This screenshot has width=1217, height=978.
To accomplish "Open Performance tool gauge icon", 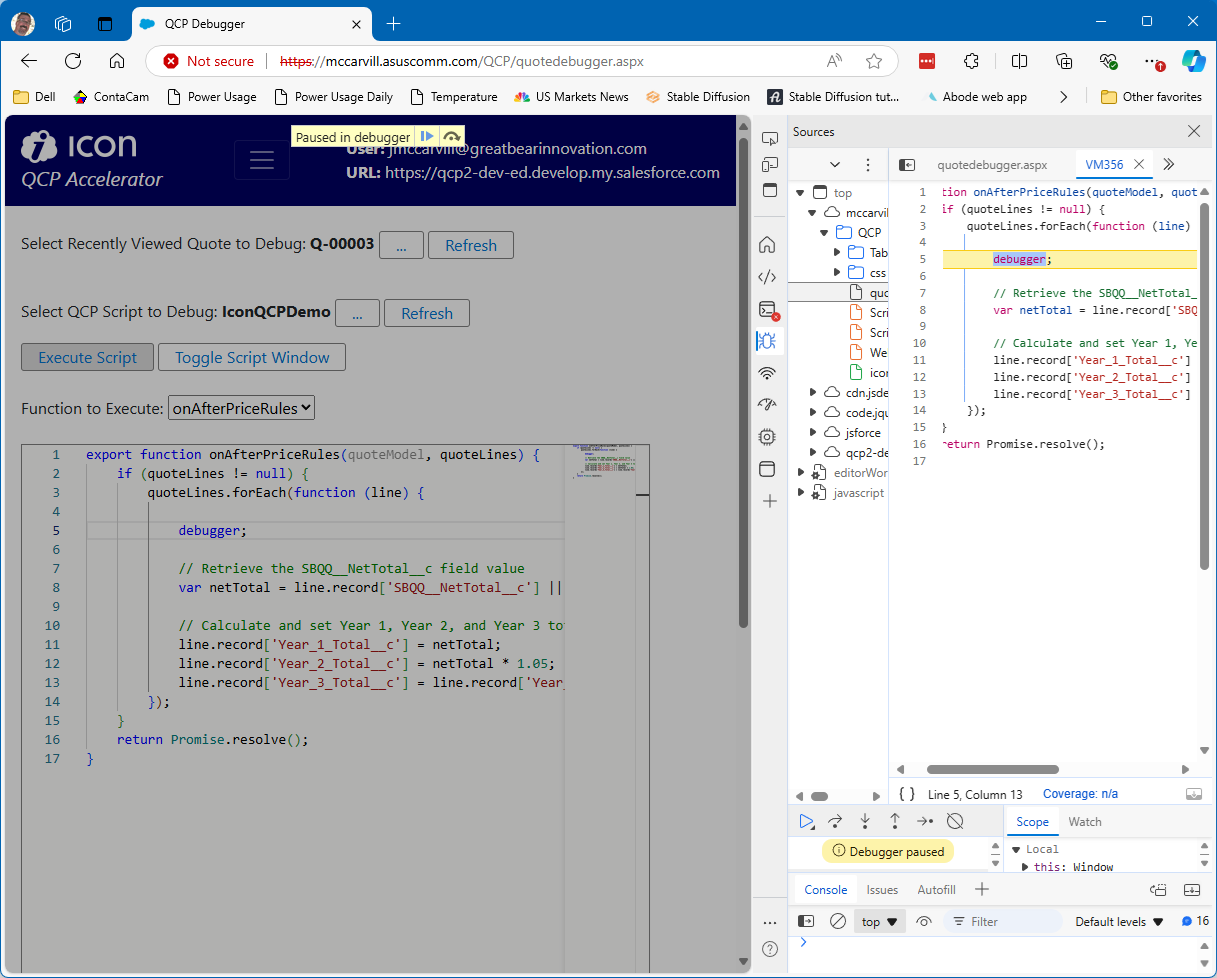I will coord(768,405).
